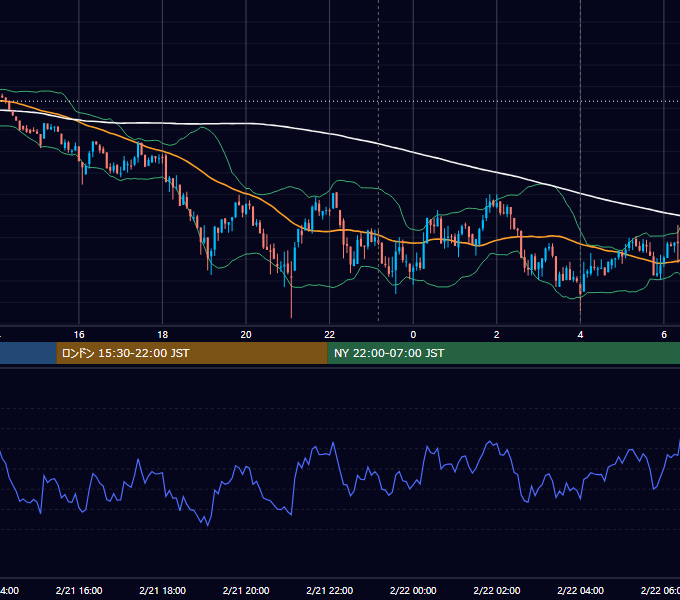Click the 20 hour axis label
The width and height of the screenshot is (680, 600).
click(246, 335)
